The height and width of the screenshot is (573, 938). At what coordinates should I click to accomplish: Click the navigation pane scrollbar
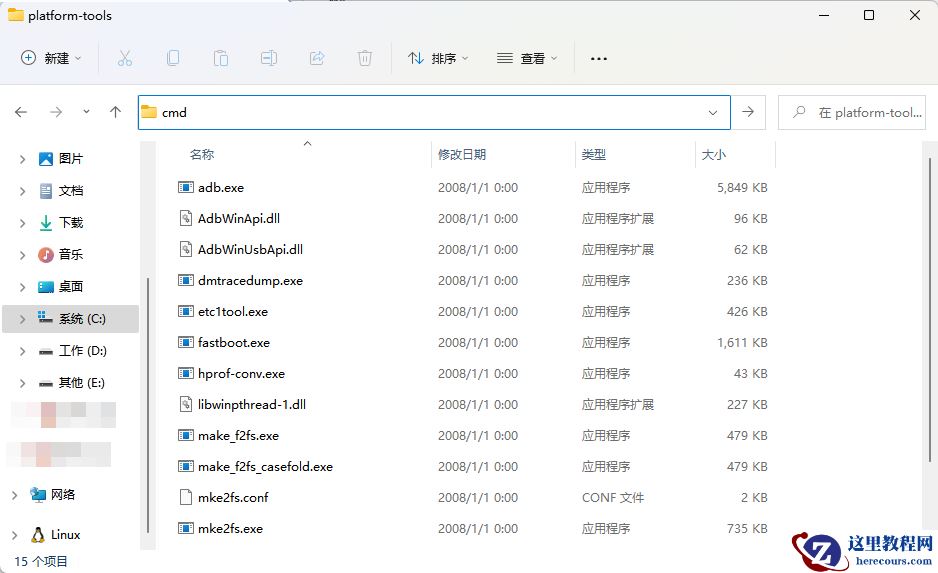pos(148,406)
